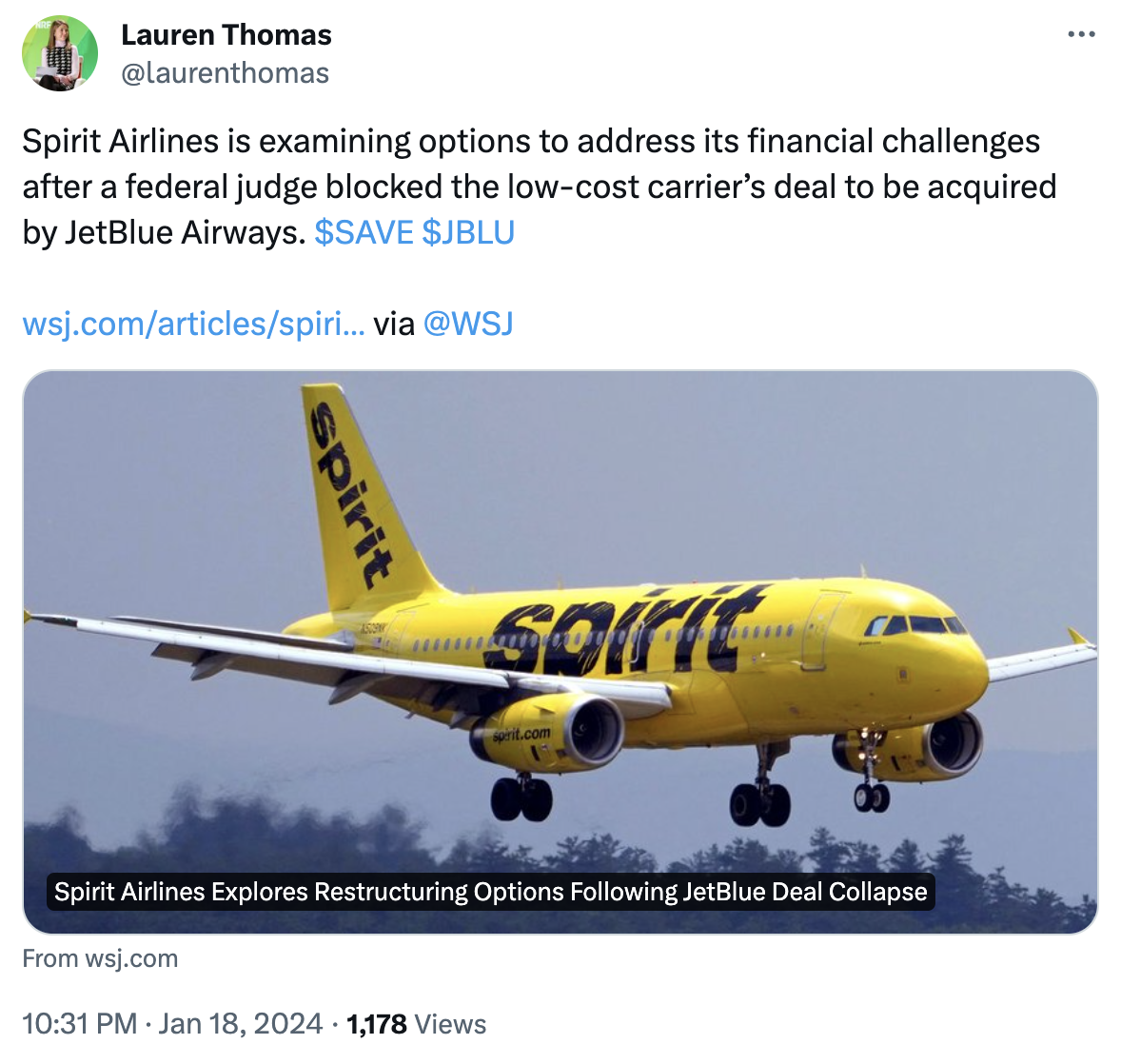Click the Jan 18, 2024 date
The width and height of the screenshot is (1121, 1064).
240,1024
